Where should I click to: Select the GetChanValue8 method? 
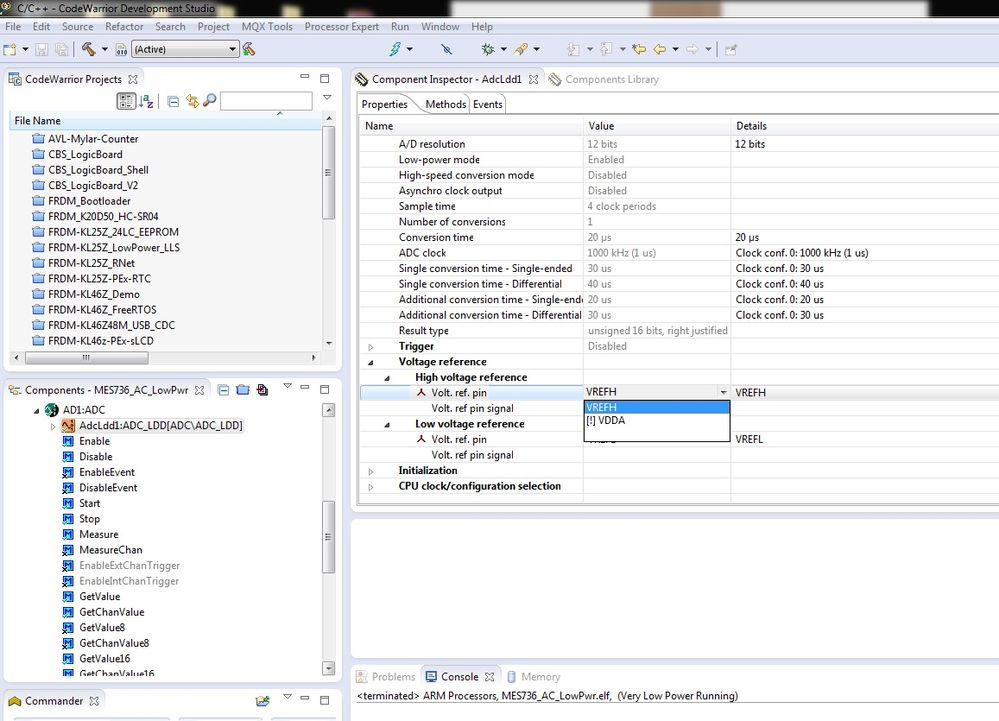point(114,643)
